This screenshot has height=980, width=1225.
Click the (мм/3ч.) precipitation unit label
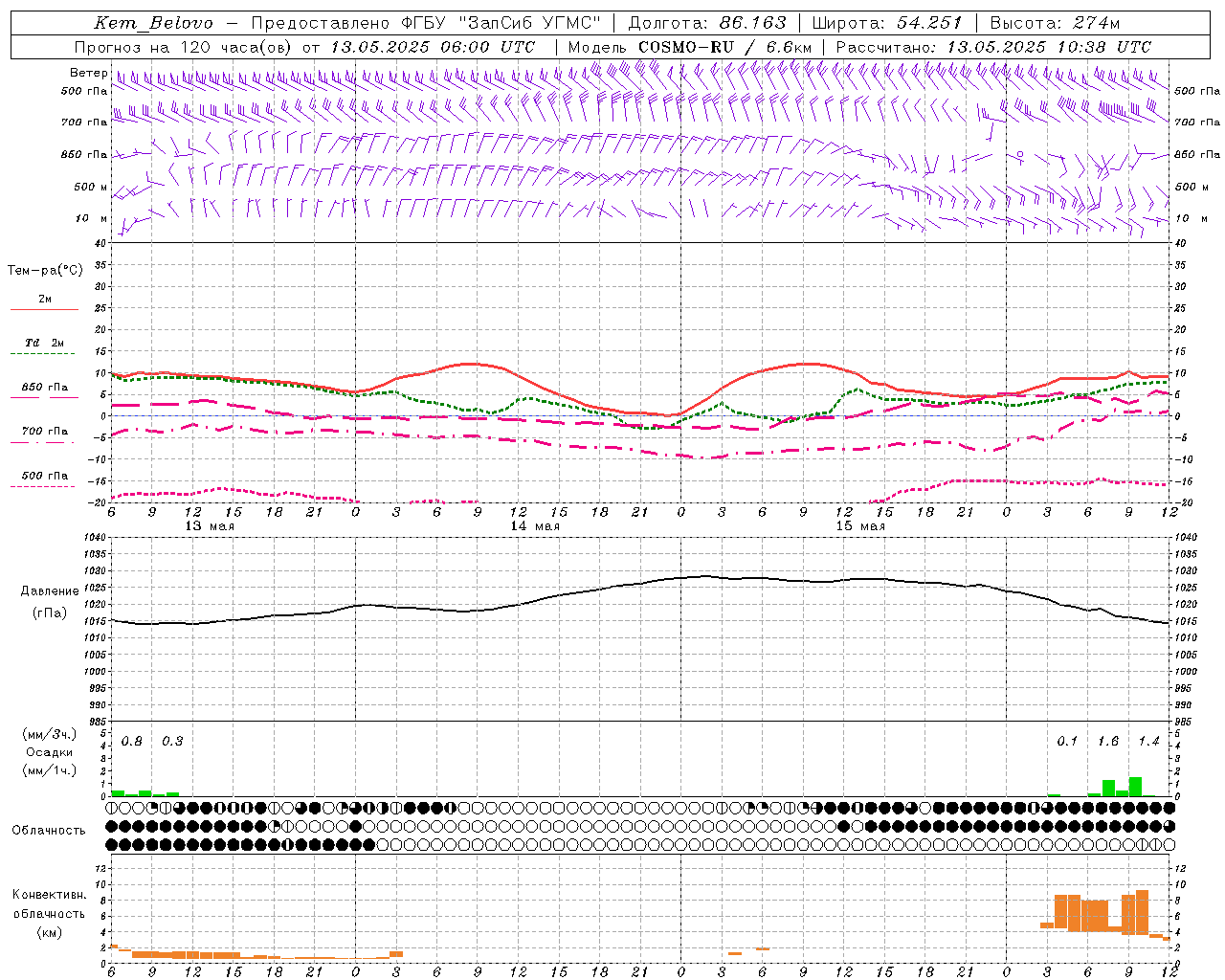[50, 734]
